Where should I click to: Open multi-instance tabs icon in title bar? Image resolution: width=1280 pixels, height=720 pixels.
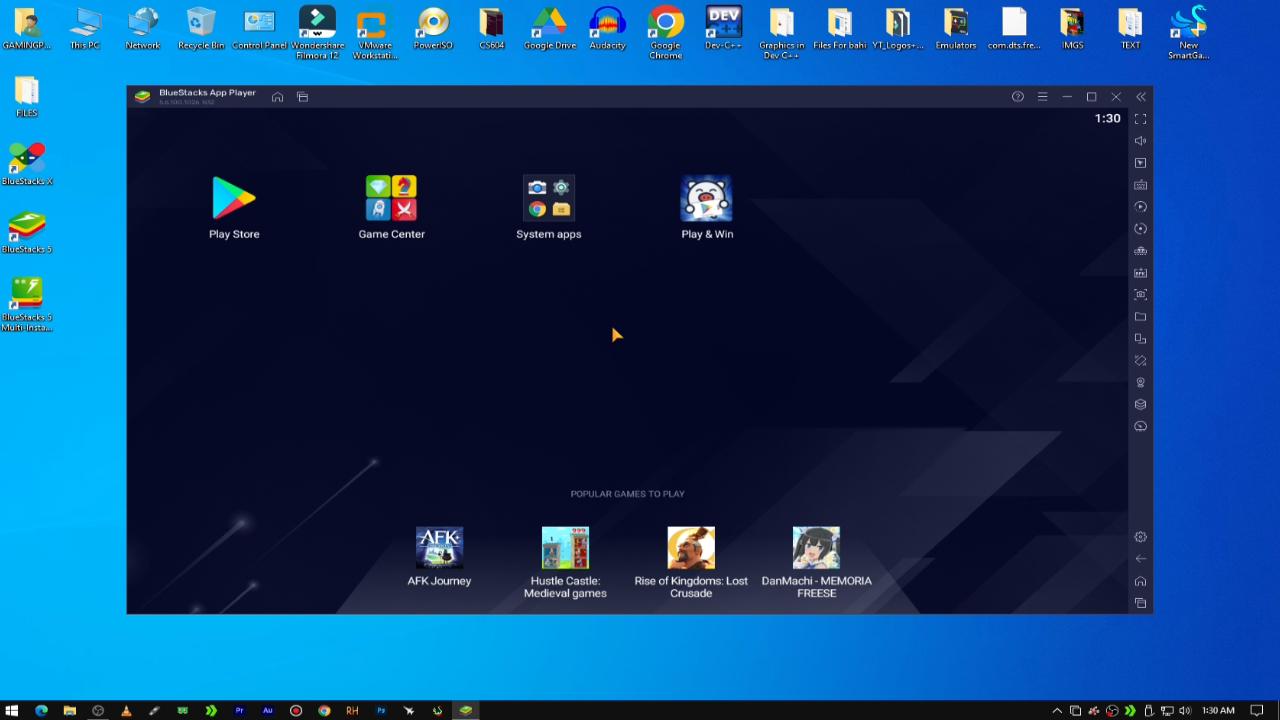302,97
